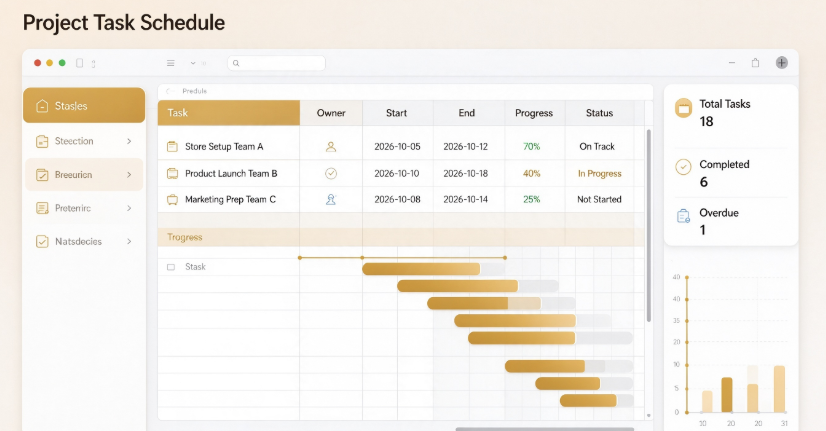The height and width of the screenshot is (431, 826).
Task: Click the On Track status
Action: tap(597, 146)
